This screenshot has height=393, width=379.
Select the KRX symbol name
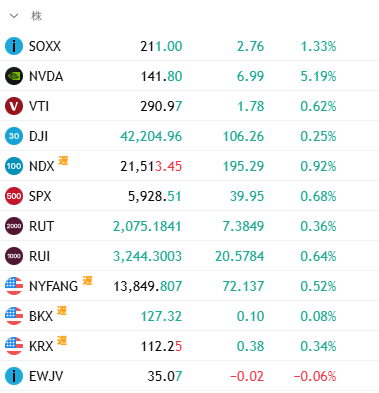41,346
